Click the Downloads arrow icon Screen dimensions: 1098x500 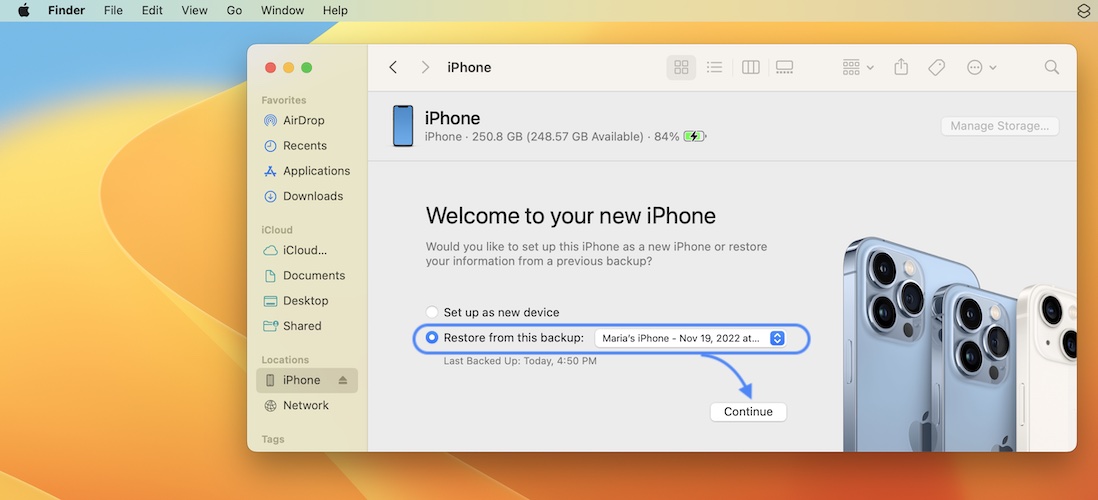click(270, 196)
